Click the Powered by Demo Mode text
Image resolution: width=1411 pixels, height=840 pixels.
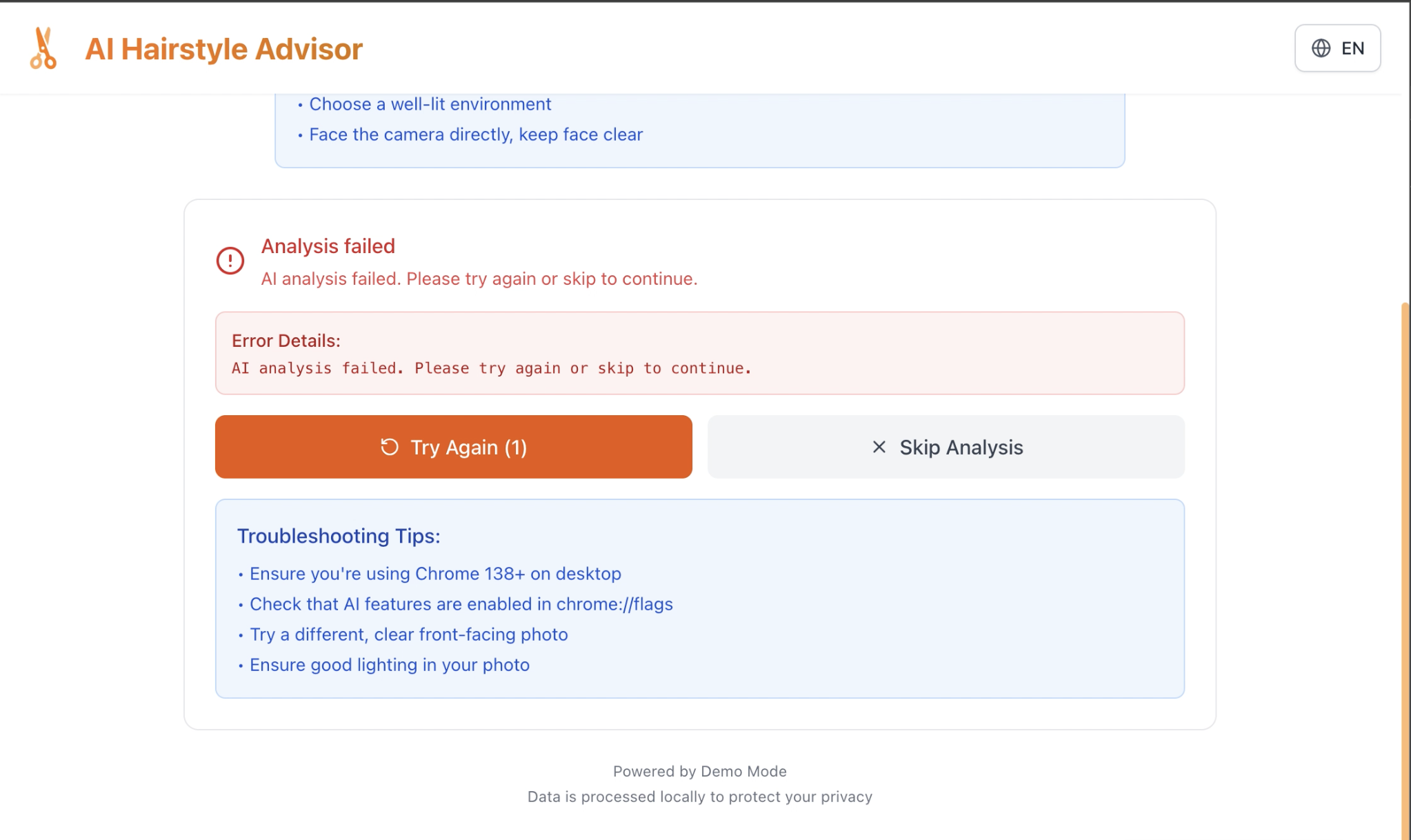point(699,771)
